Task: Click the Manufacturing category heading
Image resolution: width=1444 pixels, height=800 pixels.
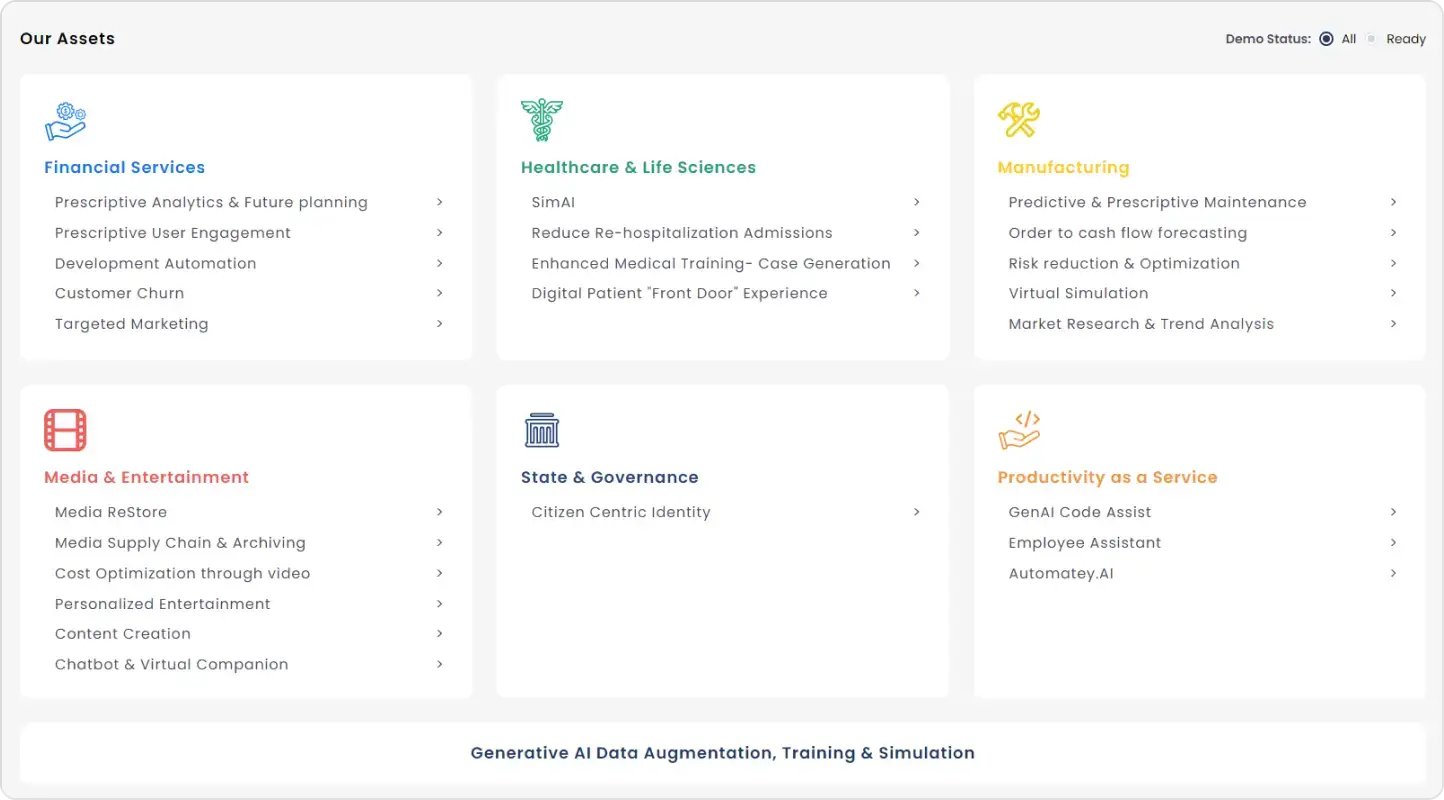Action: point(1063,167)
